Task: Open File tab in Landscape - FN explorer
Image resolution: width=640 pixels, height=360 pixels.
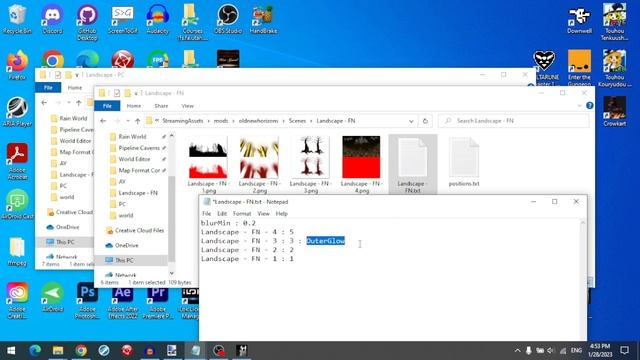Action: coord(107,106)
